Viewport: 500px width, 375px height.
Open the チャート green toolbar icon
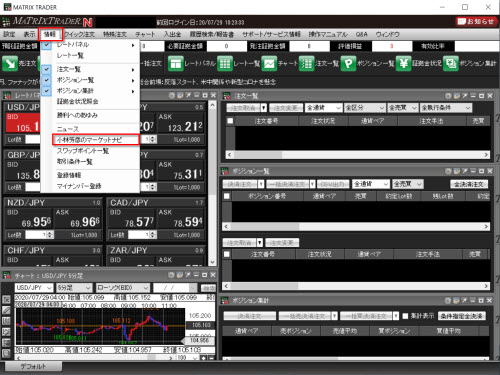pos(269,63)
